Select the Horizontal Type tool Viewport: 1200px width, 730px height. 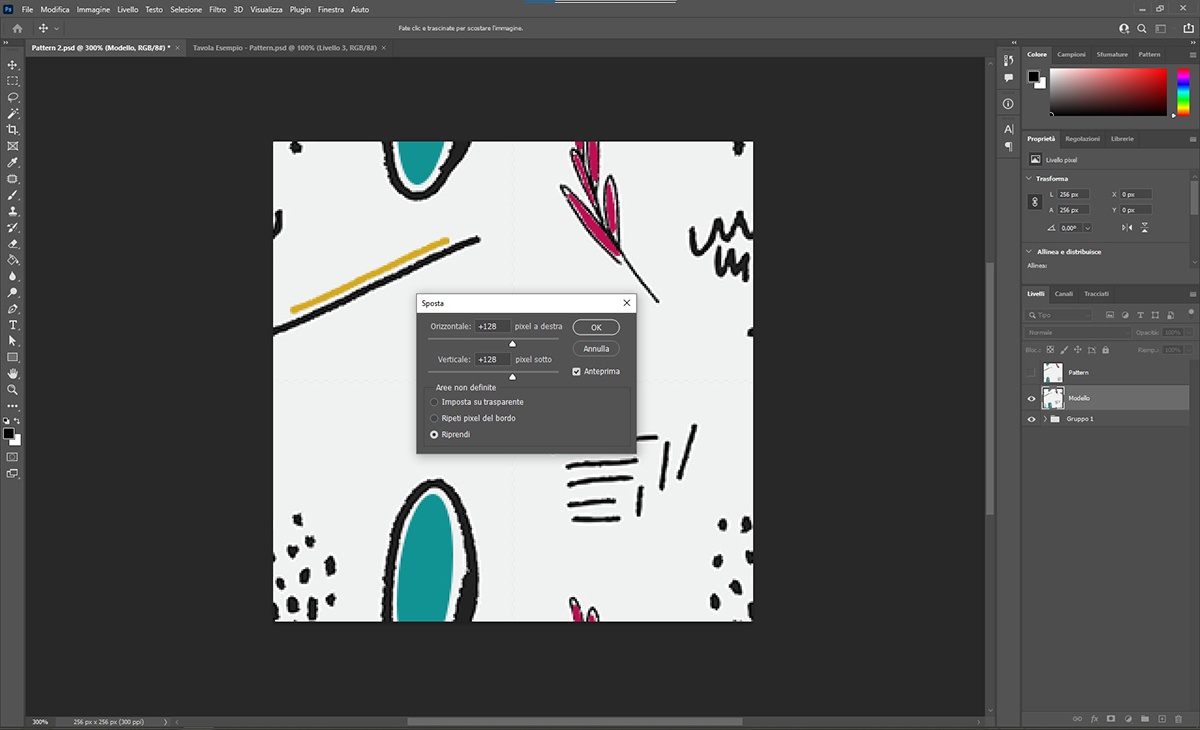coord(12,325)
